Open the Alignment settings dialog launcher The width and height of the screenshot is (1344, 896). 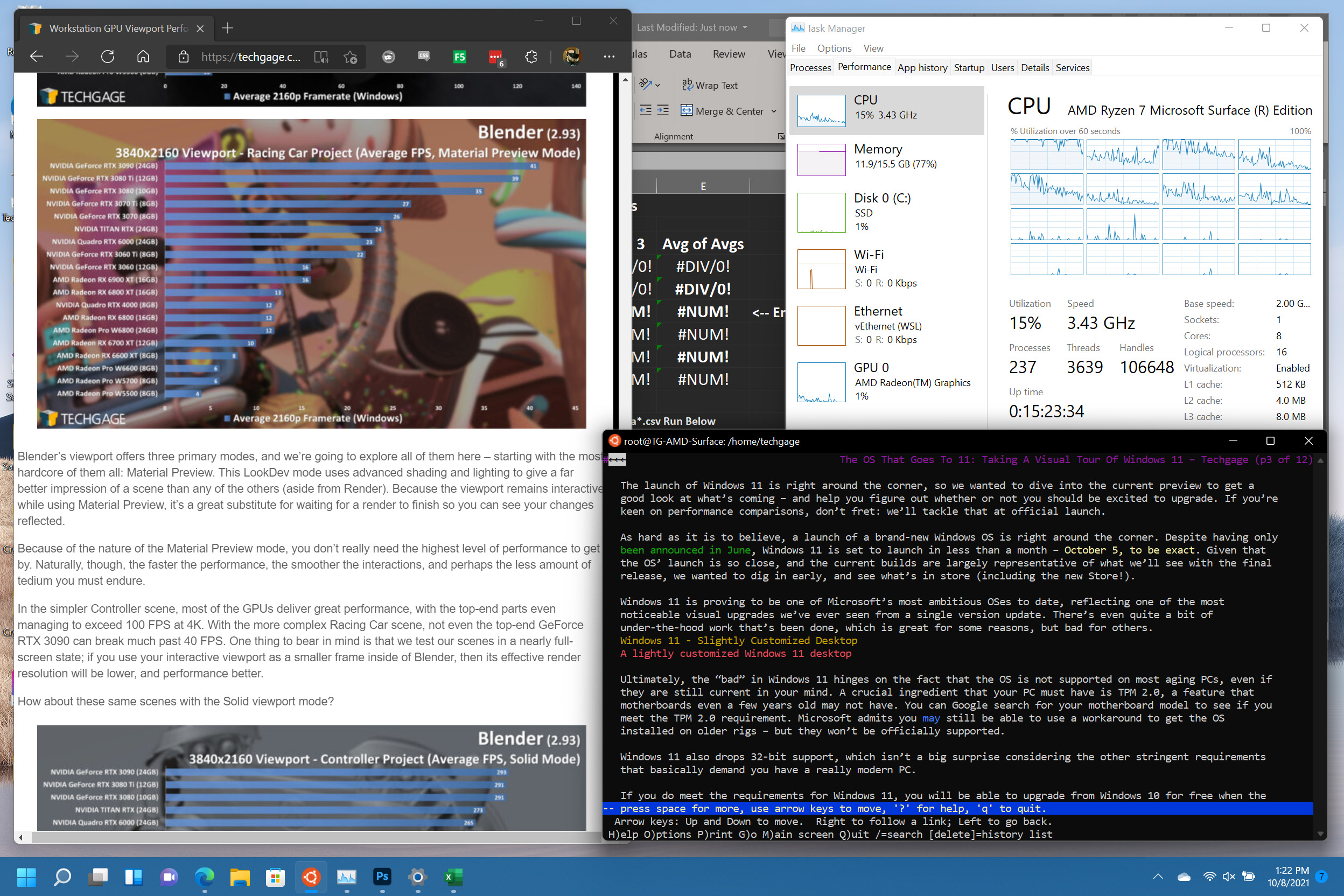coord(781,136)
